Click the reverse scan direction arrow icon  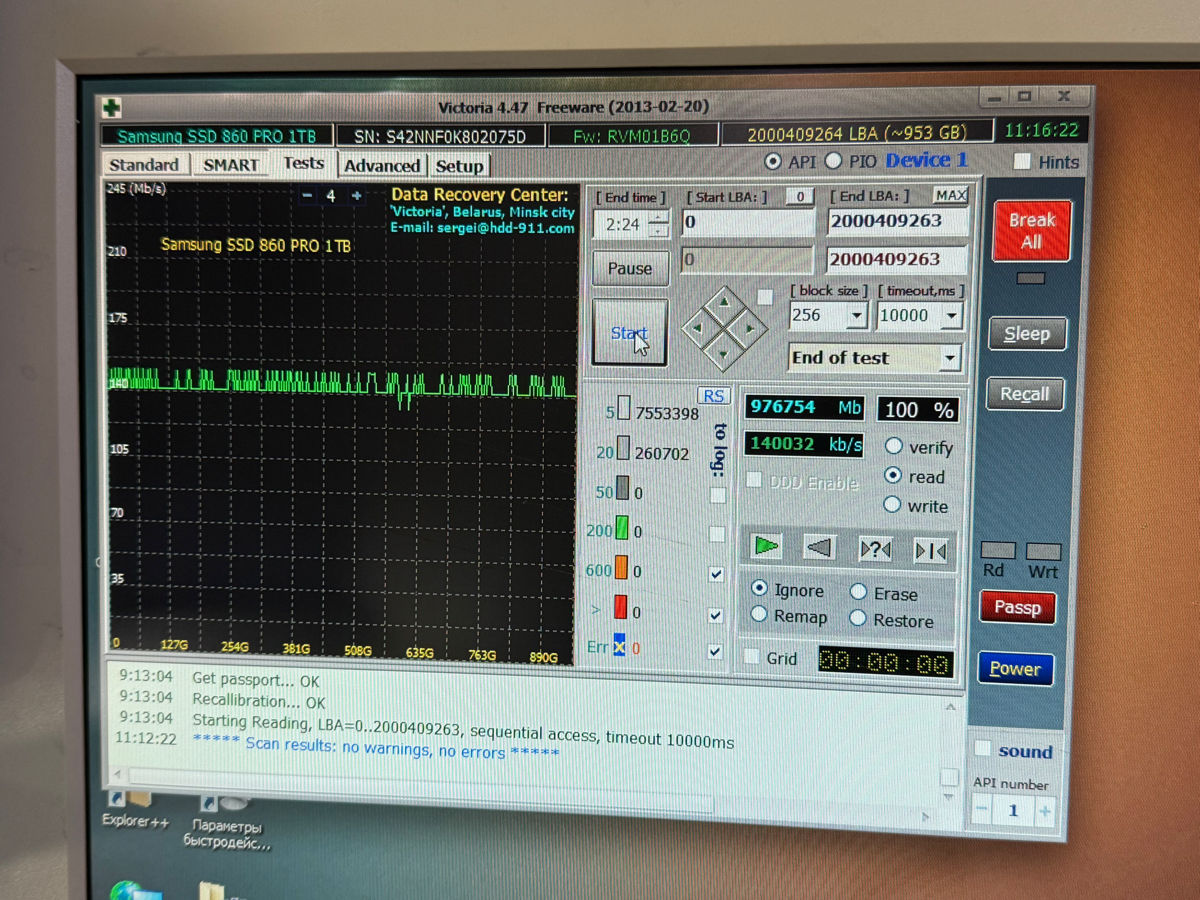(820, 547)
